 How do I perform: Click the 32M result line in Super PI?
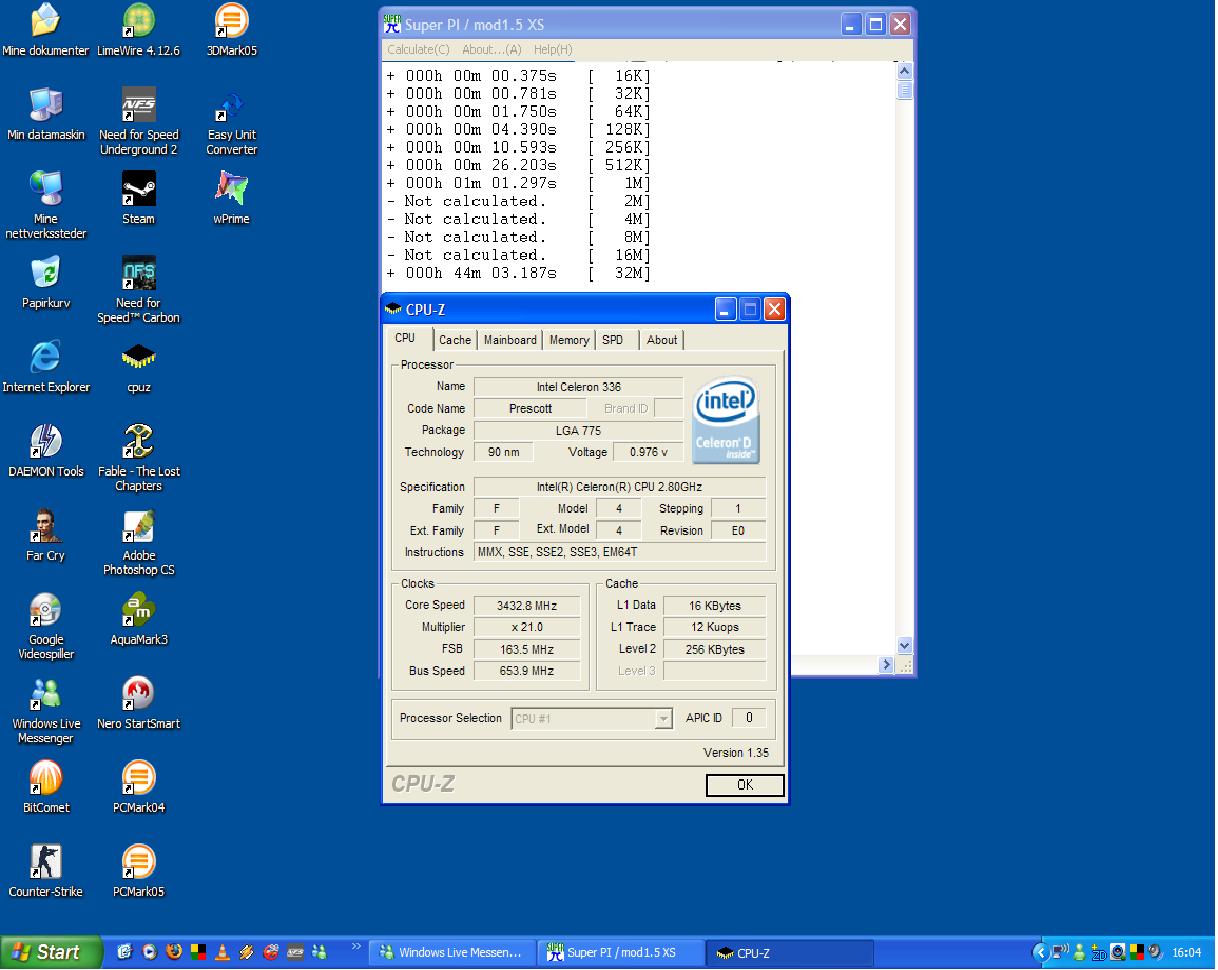coord(518,273)
